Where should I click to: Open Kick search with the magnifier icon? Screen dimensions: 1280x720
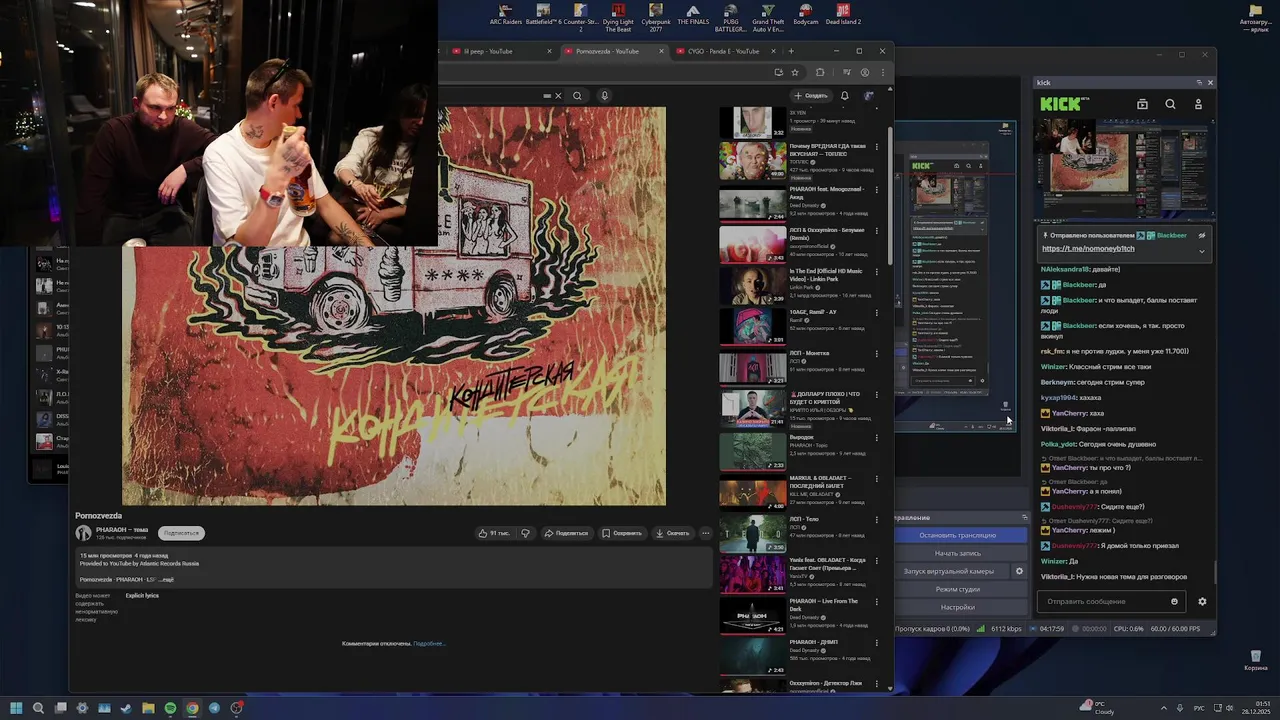point(1170,104)
